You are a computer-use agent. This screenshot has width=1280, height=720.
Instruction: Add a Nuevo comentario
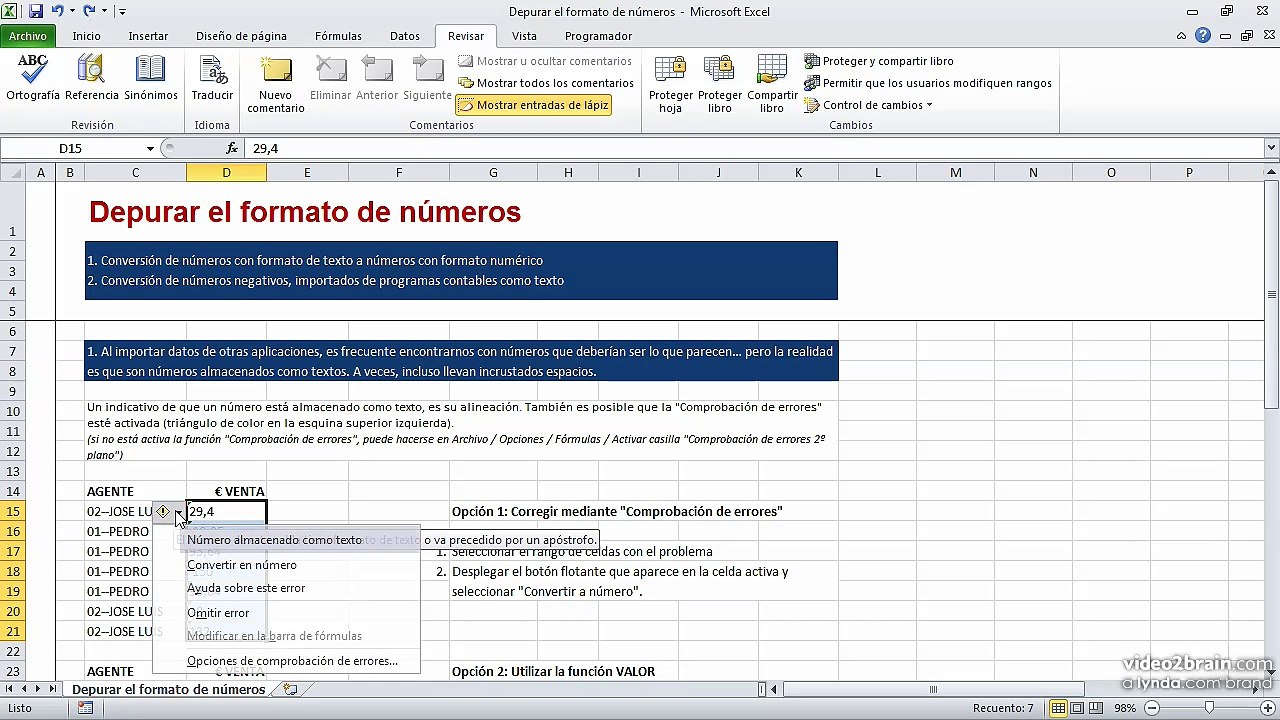tap(276, 84)
